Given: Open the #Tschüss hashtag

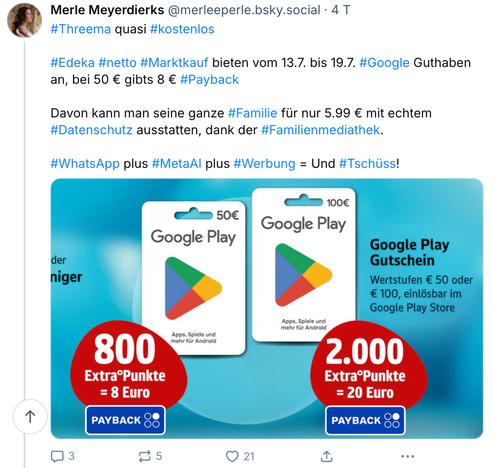Looking at the screenshot, I should [x=367, y=164].
